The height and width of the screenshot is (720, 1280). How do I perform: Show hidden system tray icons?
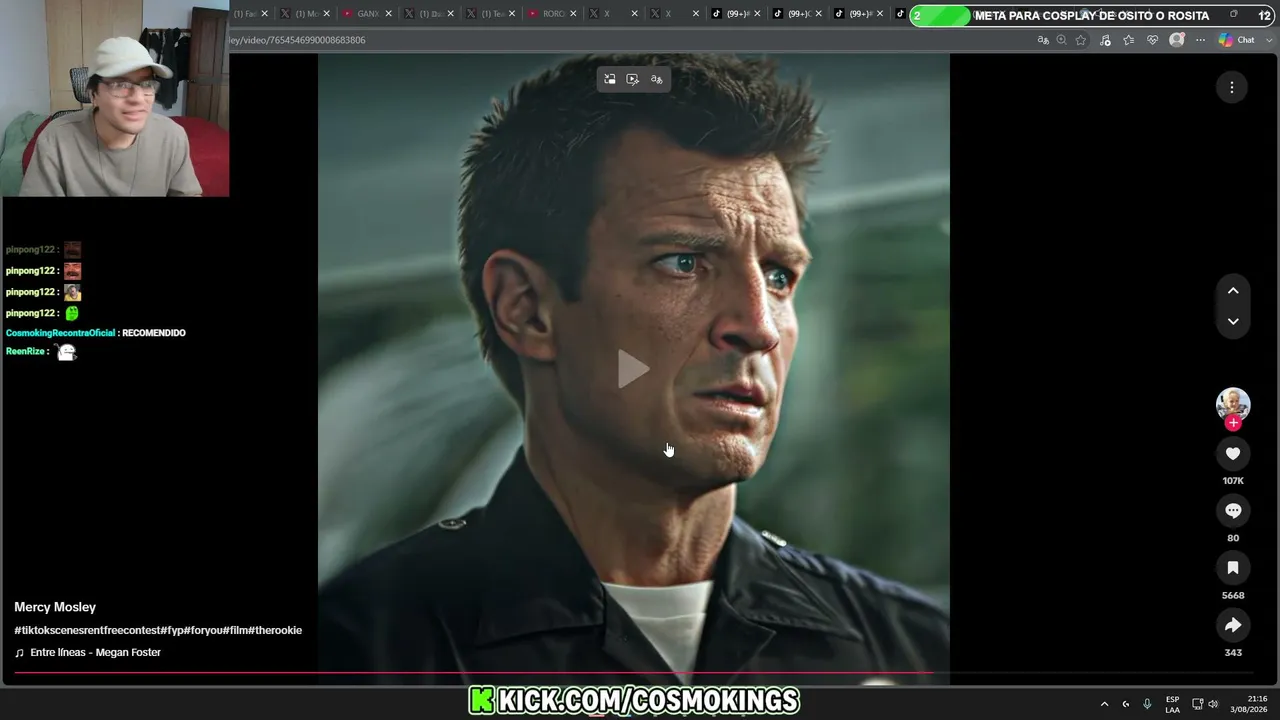pos(1104,704)
